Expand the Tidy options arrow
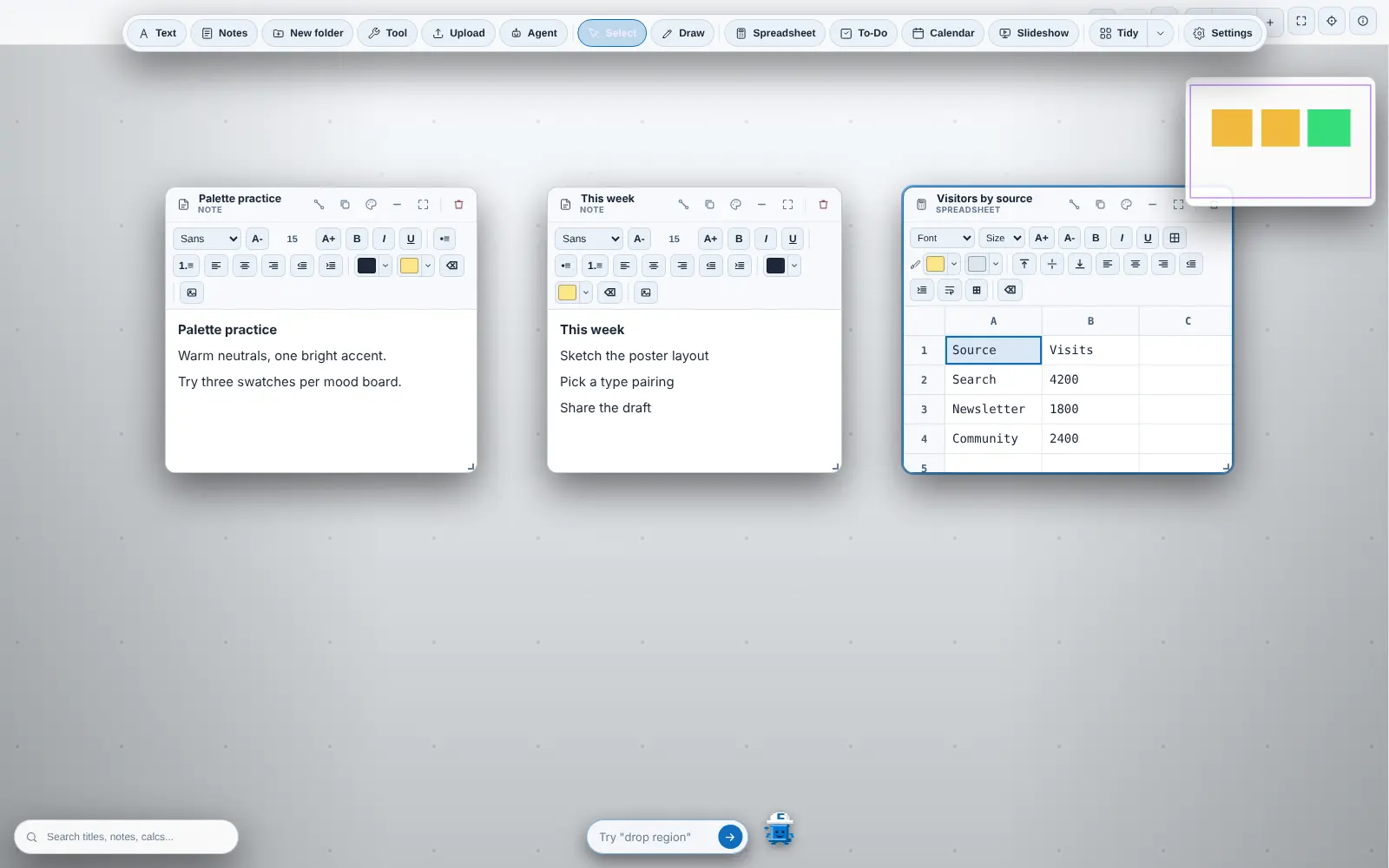 click(x=1160, y=33)
